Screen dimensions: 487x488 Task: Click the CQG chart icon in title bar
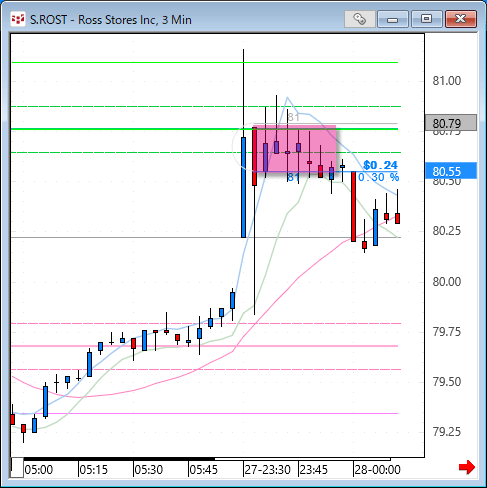point(18,20)
